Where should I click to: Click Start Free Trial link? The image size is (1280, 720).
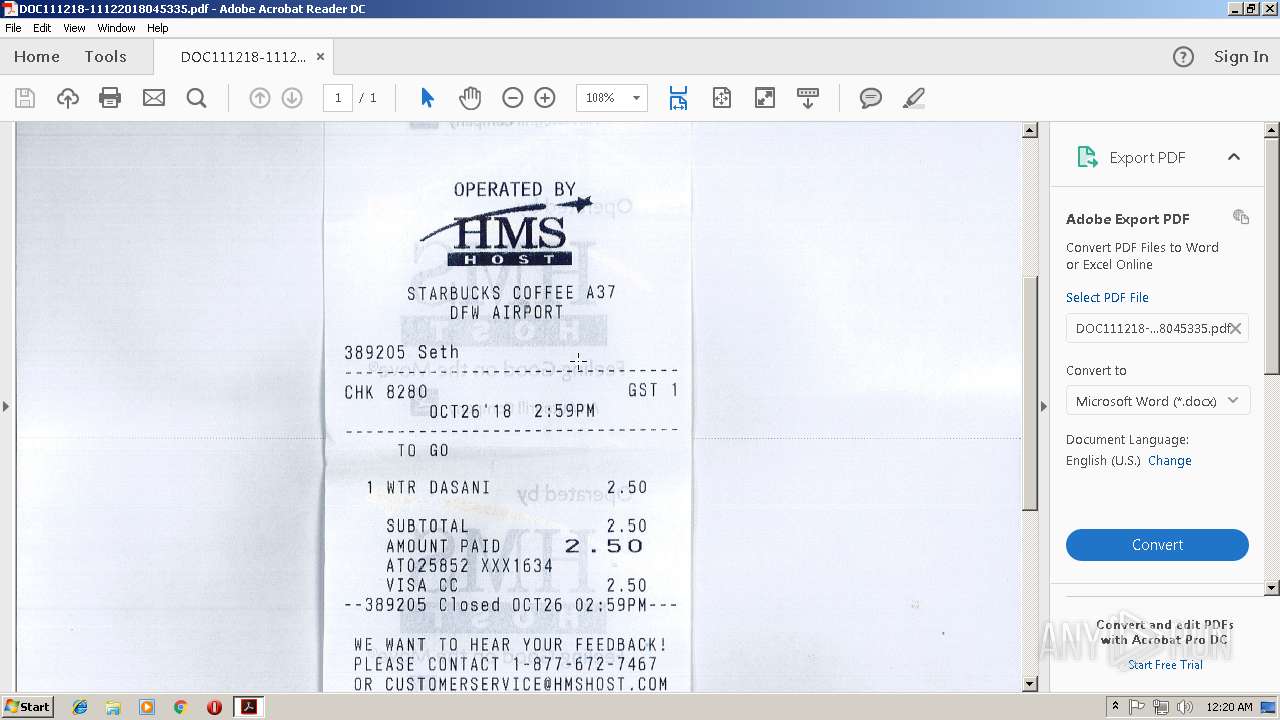click(1165, 665)
